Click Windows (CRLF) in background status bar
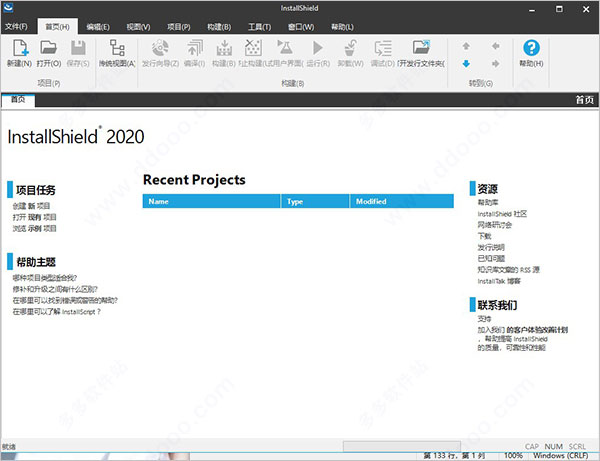Screen dimensions: 600x461 pos(561,455)
